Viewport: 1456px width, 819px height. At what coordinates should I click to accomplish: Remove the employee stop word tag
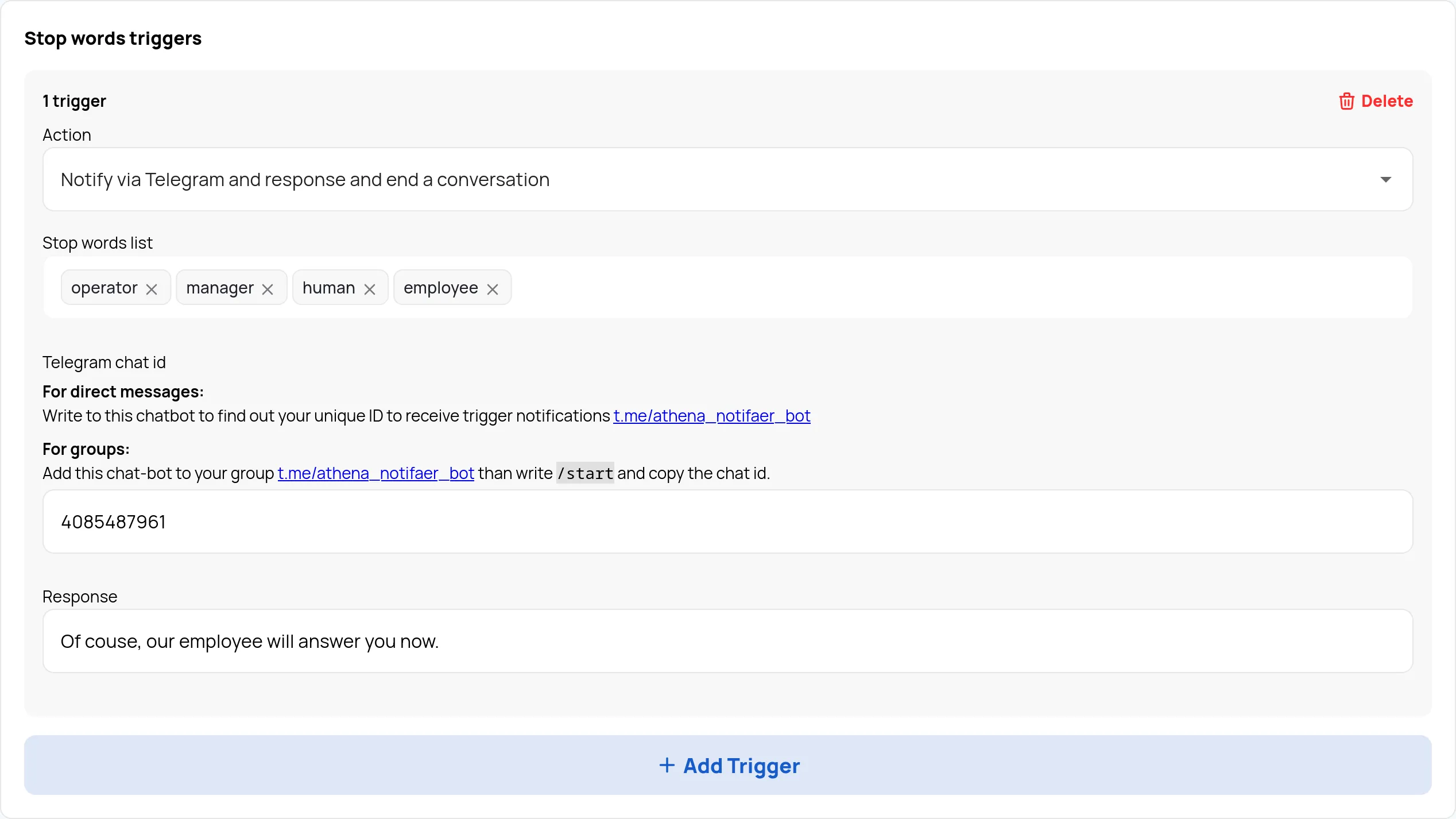click(493, 289)
